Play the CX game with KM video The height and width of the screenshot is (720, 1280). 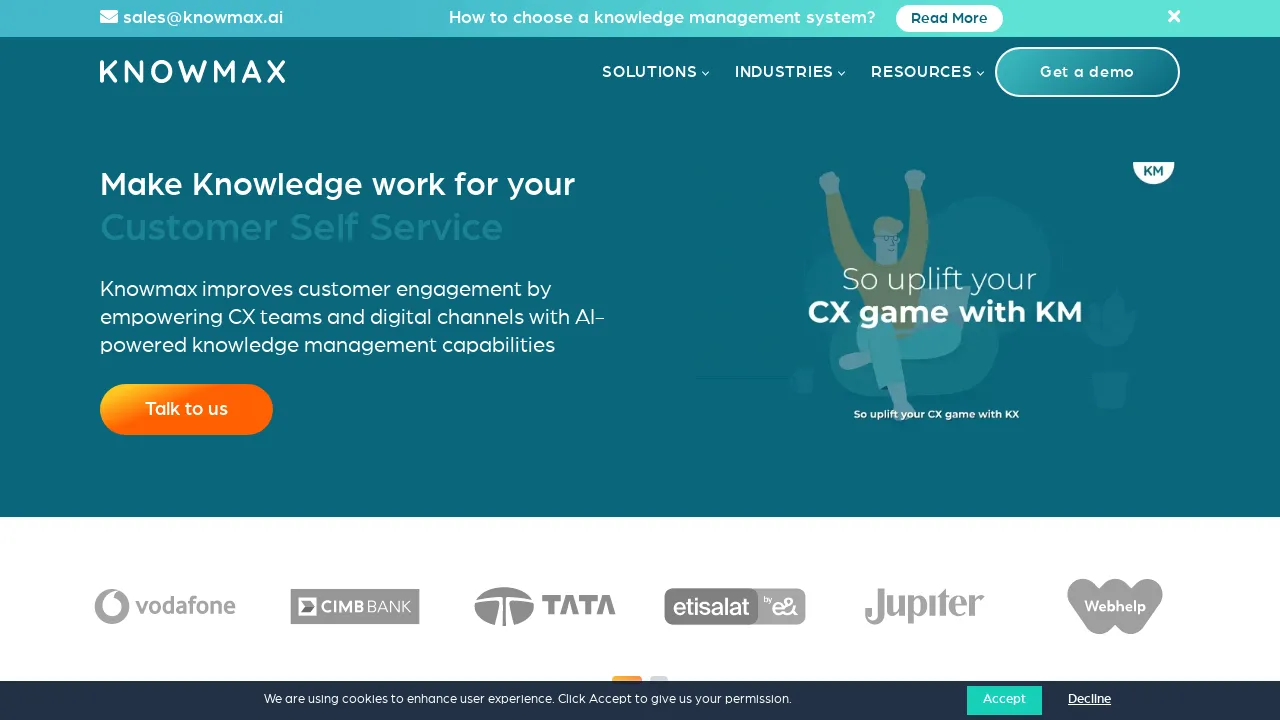click(936, 296)
